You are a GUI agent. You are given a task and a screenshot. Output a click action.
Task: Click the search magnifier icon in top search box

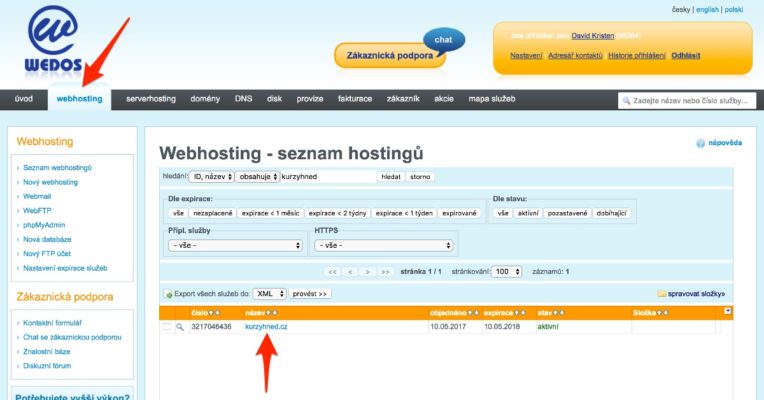click(x=626, y=101)
